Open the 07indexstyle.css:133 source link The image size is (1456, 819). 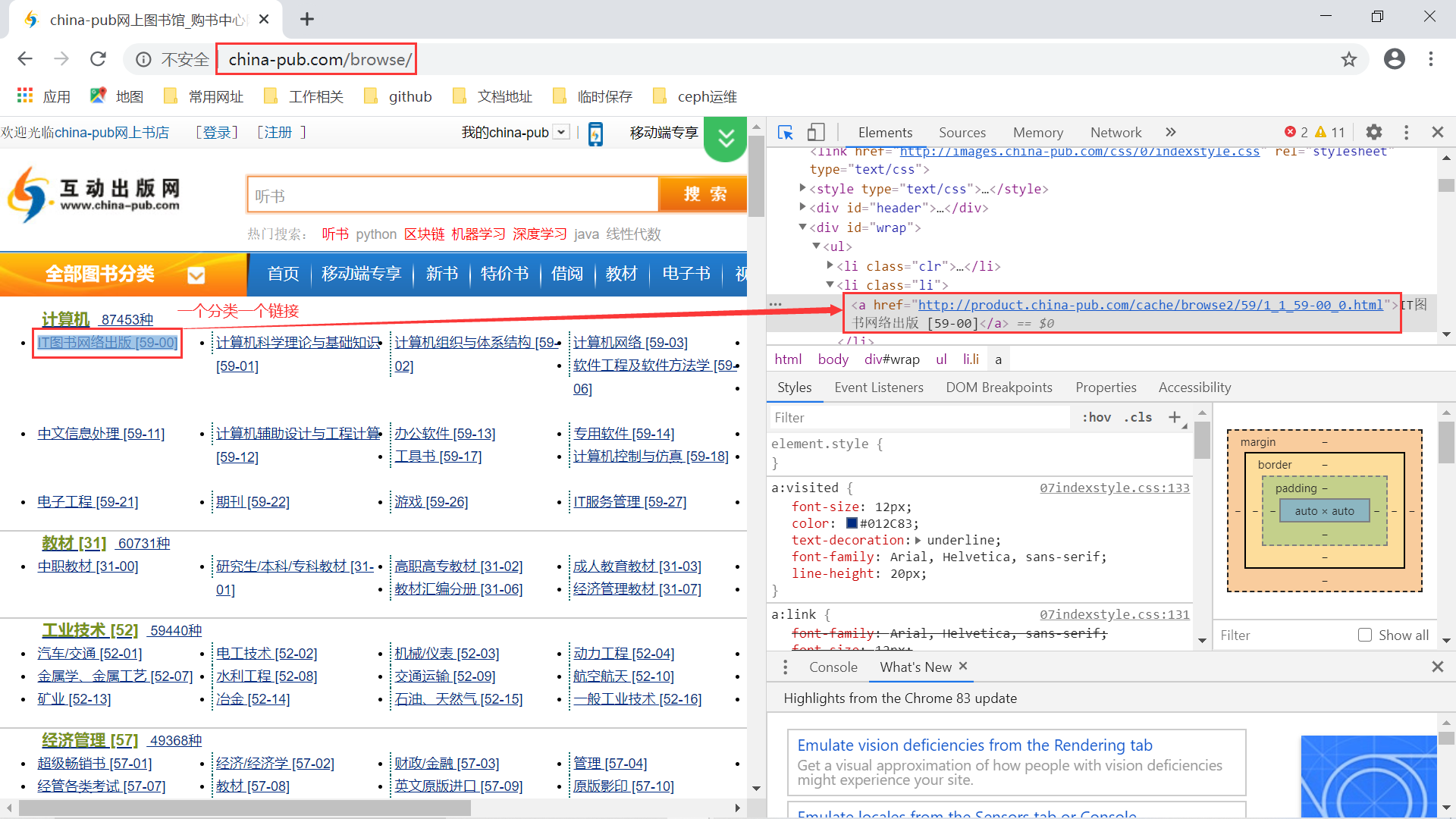[1115, 488]
